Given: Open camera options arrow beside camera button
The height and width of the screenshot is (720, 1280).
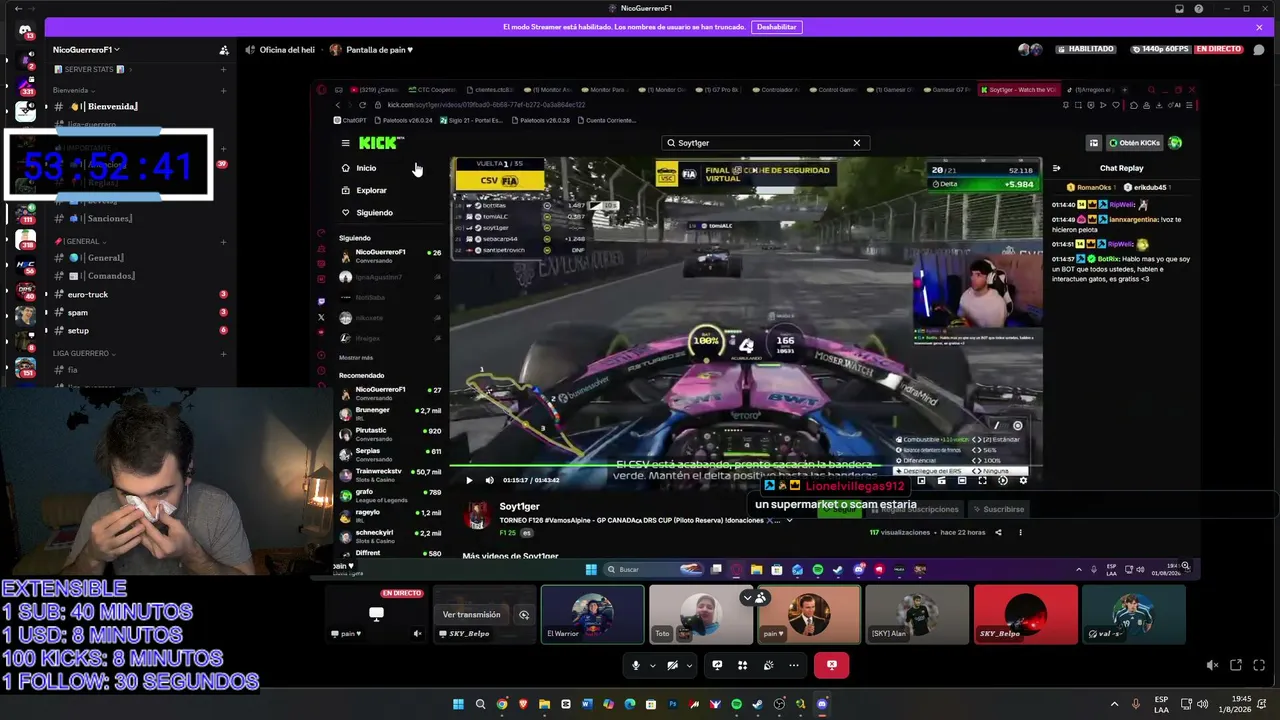Looking at the screenshot, I should (x=689, y=665).
